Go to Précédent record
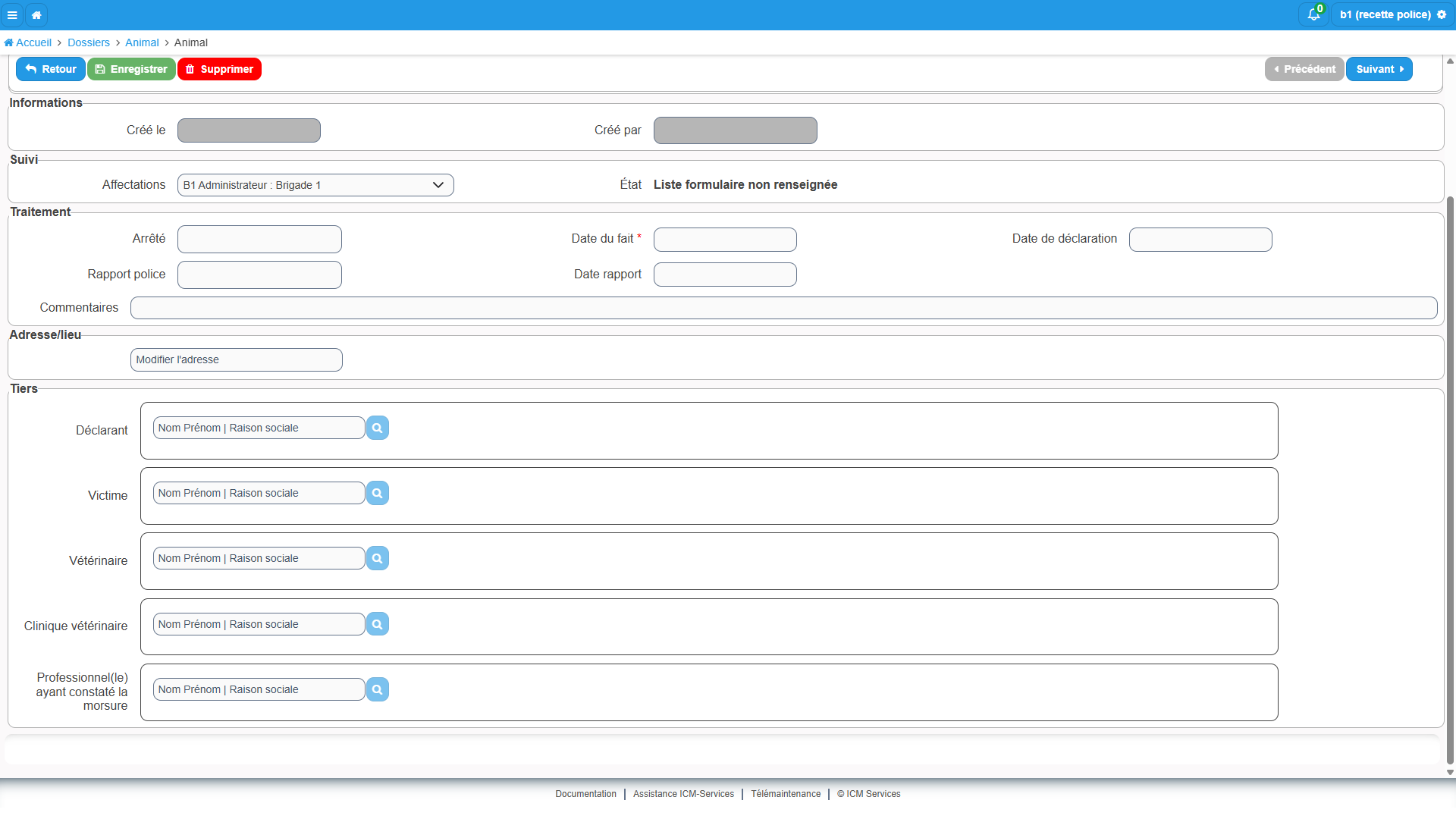 click(1304, 69)
